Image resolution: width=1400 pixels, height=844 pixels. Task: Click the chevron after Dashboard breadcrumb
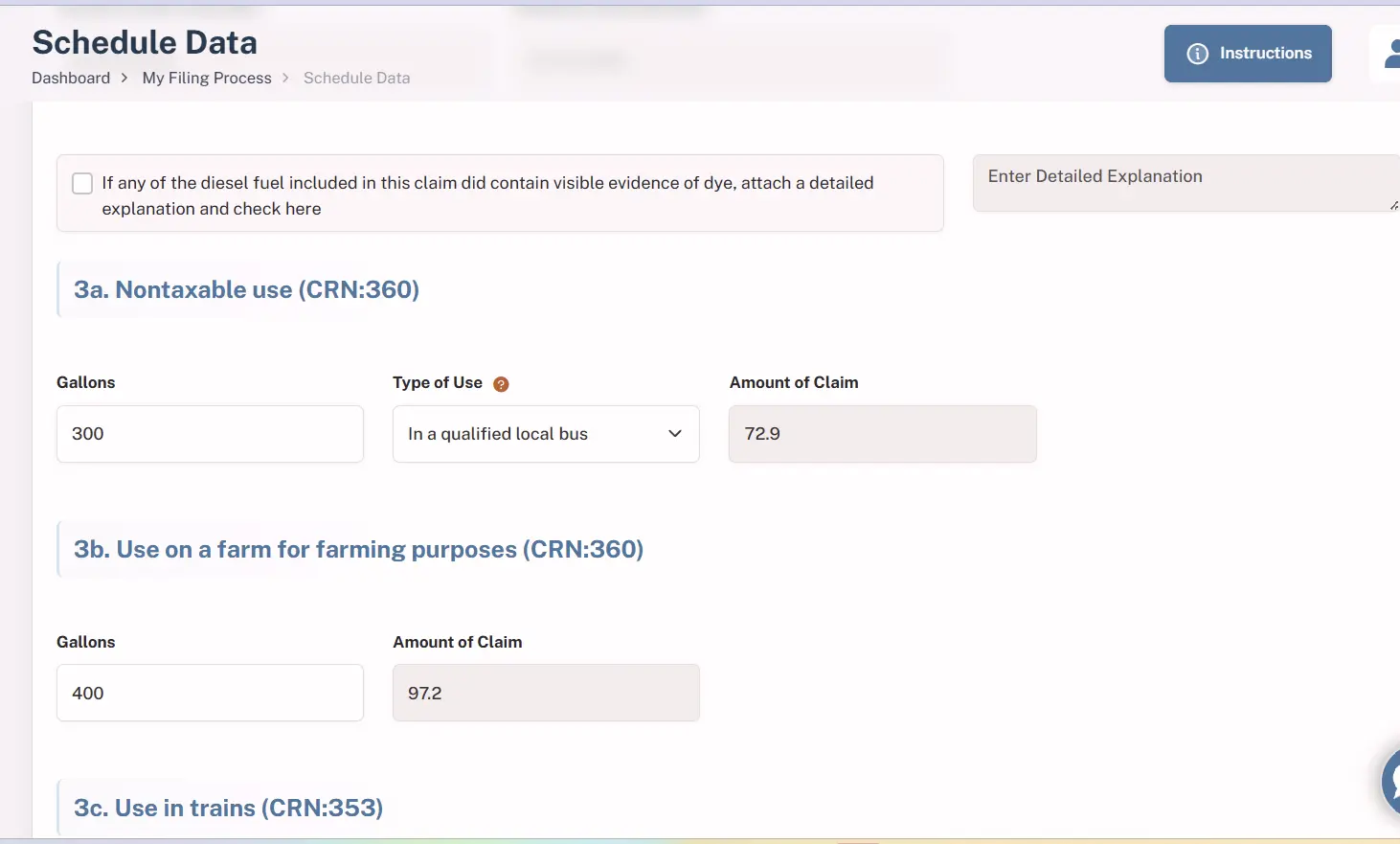124,78
